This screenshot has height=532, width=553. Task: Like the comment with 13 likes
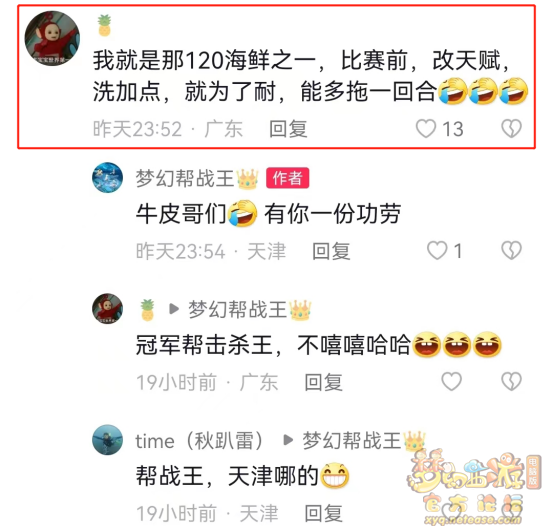tap(426, 128)
